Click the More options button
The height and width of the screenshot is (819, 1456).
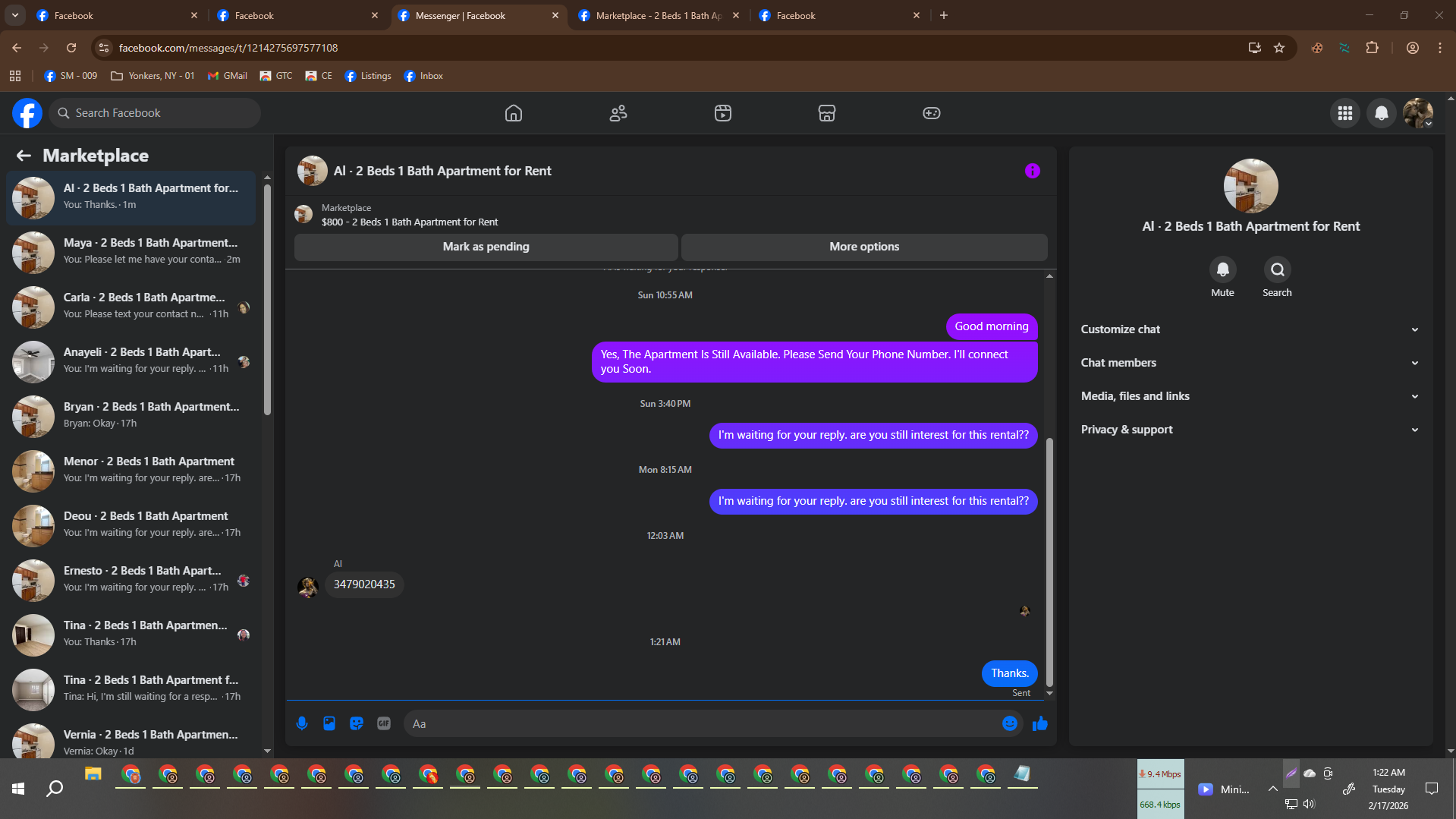pyautogui.click(x=864, y=247)
